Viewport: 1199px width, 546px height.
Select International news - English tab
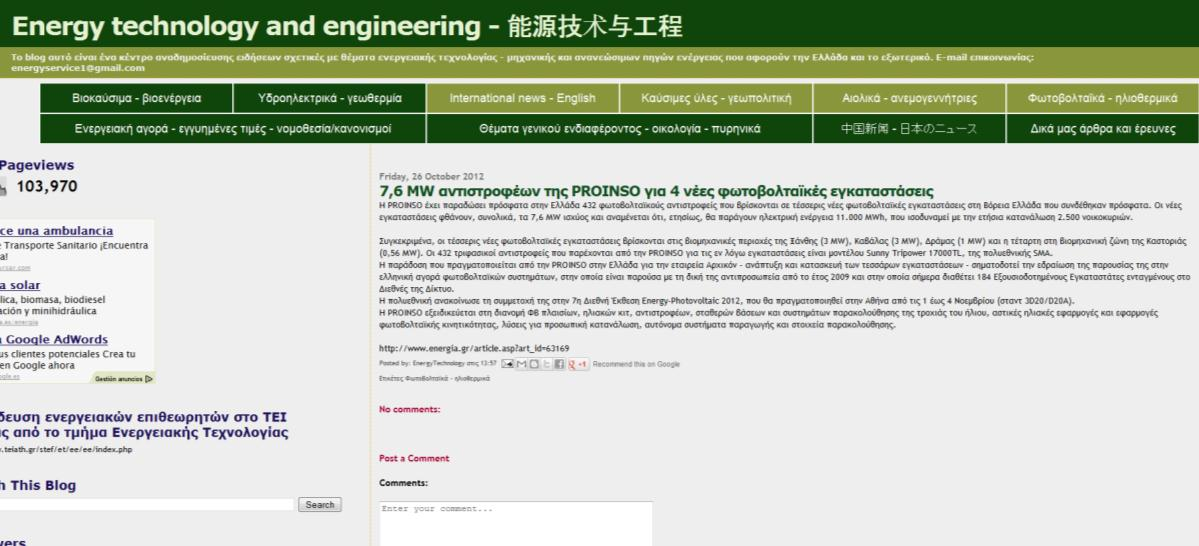click(x=522, y=99)
